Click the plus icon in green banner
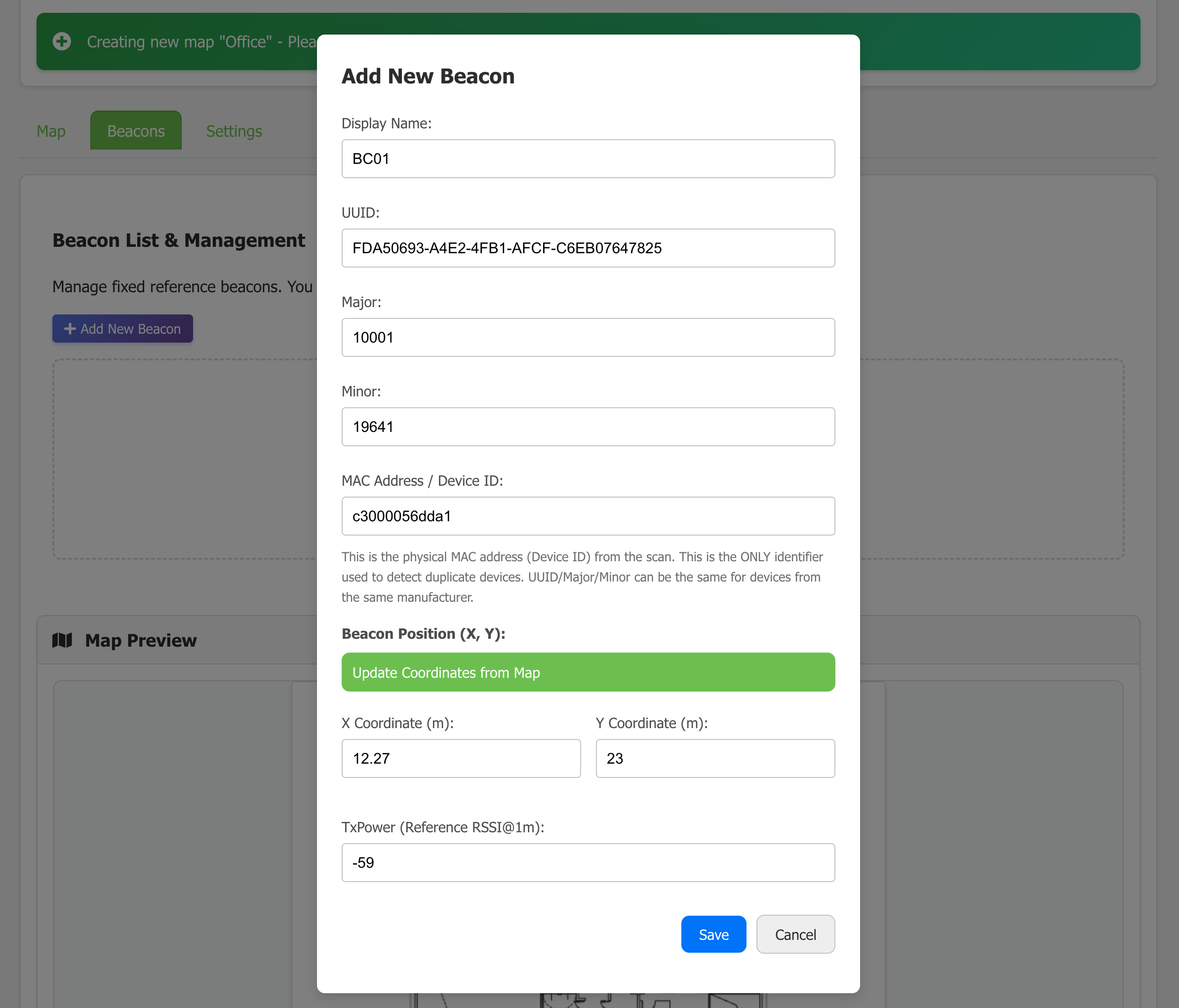Image resolution: width=1179 pixels, height=1008 pixels. point(61,41)
